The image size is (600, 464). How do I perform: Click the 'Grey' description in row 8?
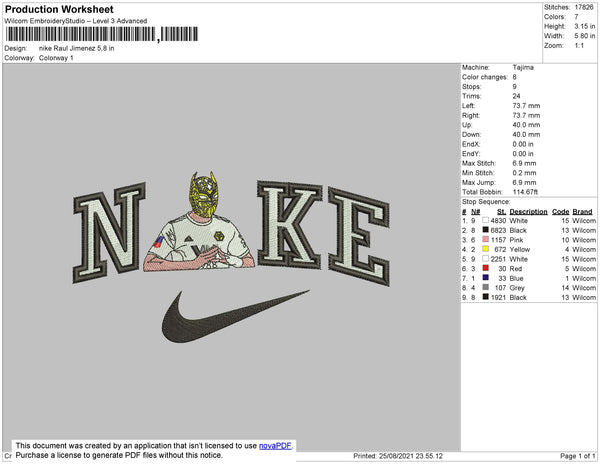click(x=517, y=288)
